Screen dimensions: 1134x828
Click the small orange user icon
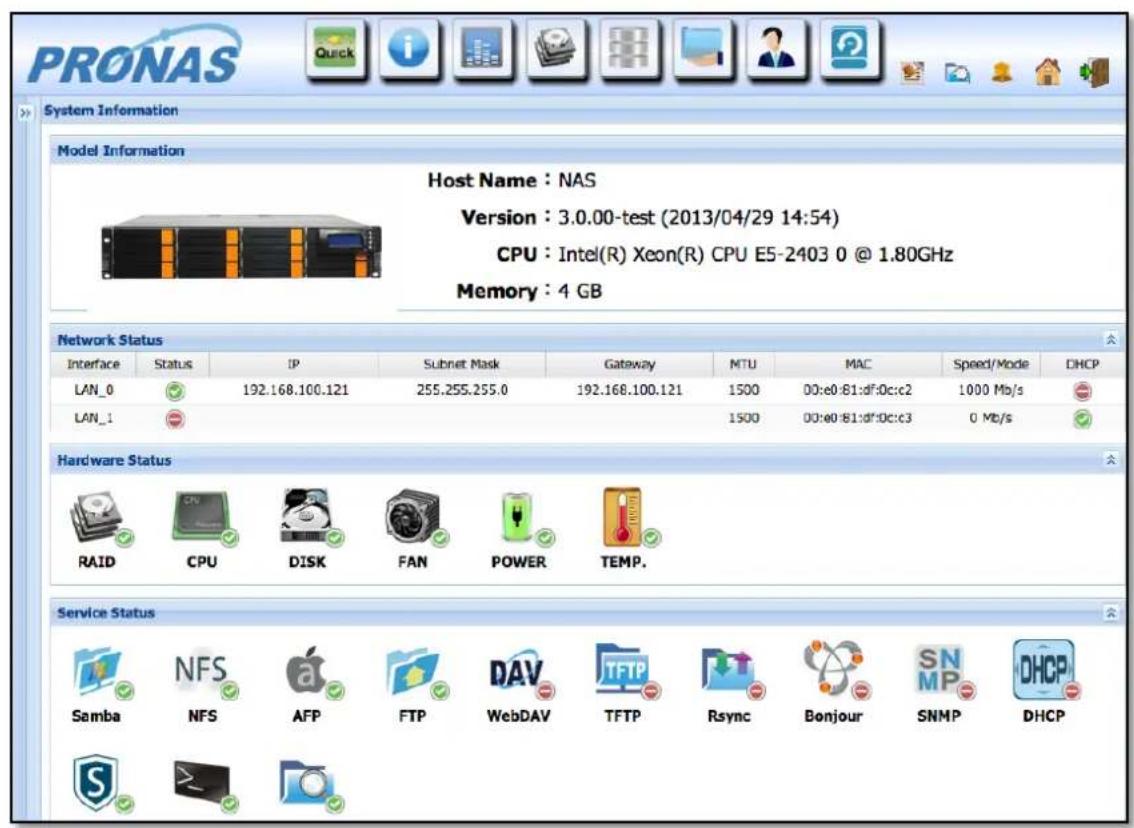point(1002,72)
